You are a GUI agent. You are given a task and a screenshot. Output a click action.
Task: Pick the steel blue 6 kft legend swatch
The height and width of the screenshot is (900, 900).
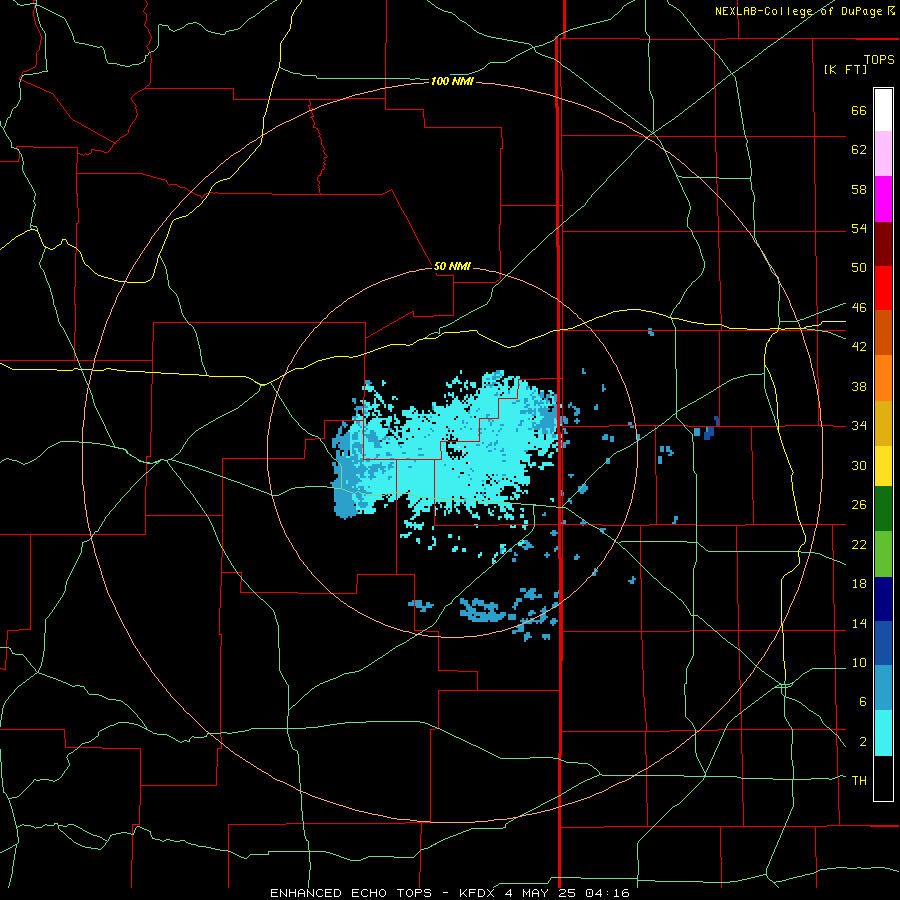[x=883, y=688]
